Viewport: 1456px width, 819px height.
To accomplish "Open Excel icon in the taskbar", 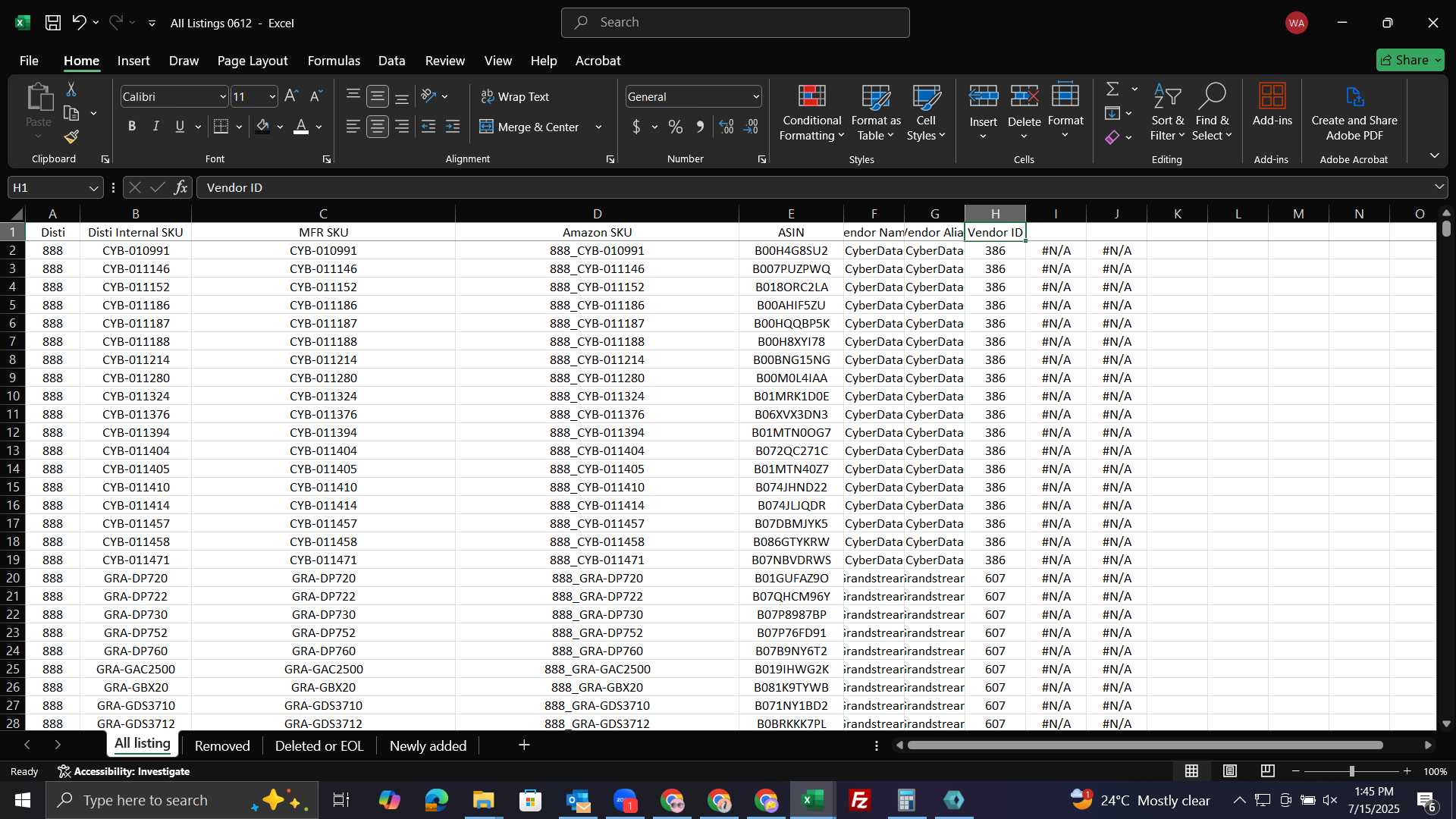I will (x=813, y=800).
